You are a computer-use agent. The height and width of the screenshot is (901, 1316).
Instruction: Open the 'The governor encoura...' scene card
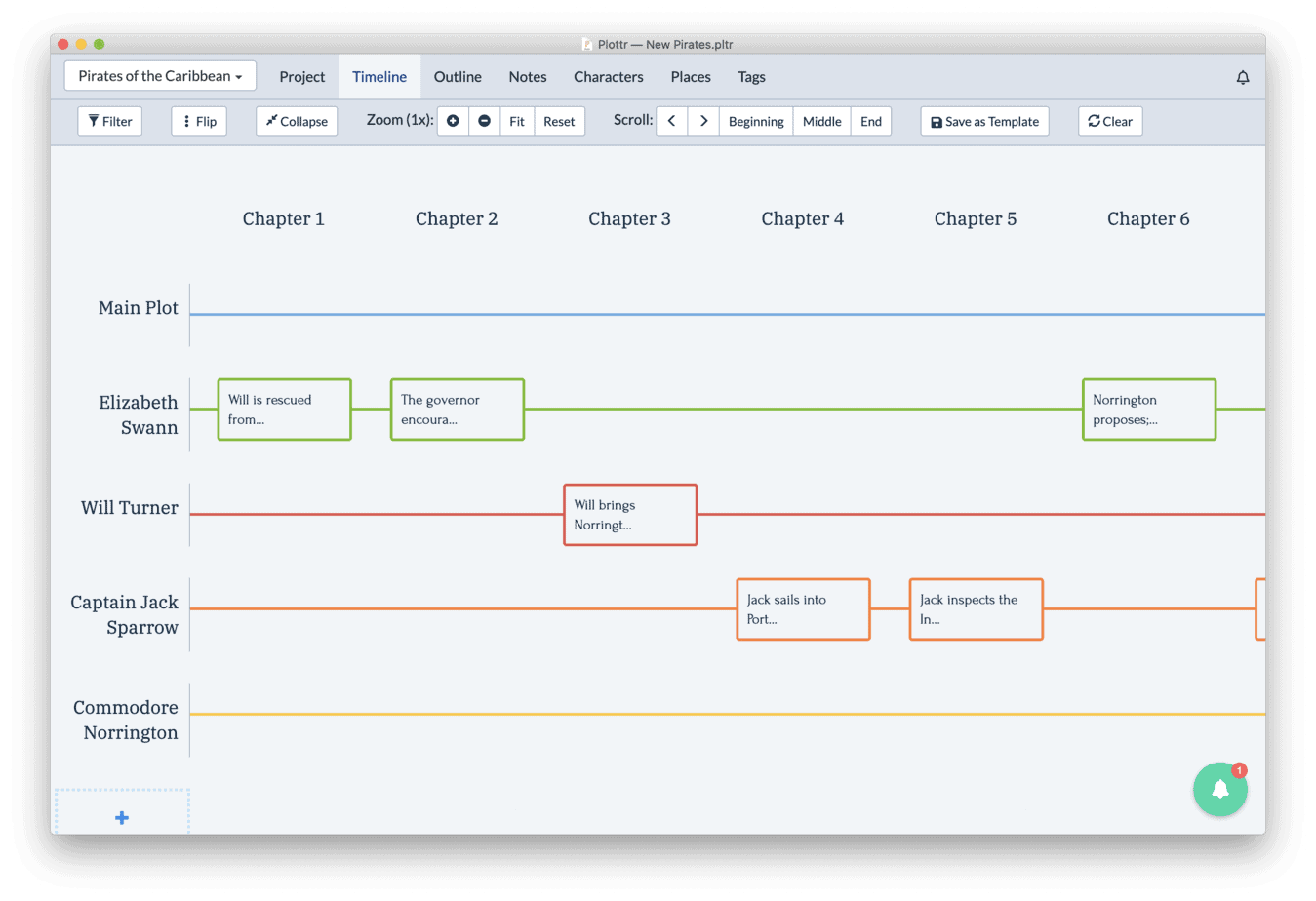458,410
